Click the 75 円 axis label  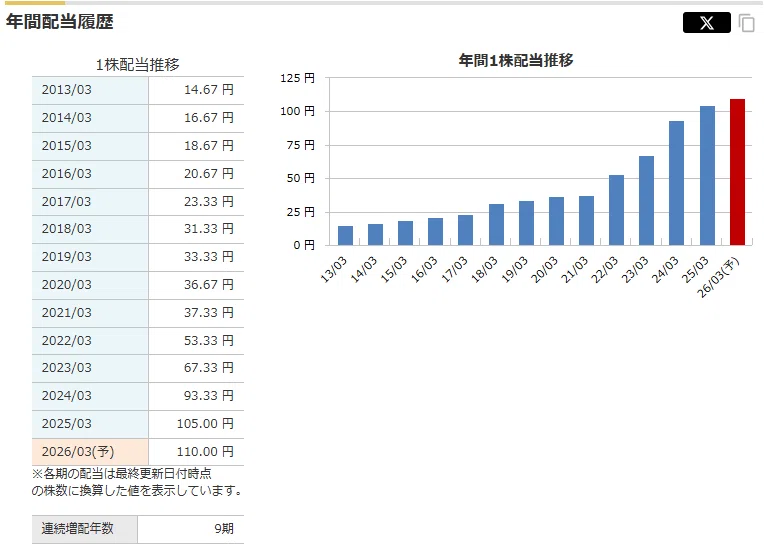(x=301, y=145)
